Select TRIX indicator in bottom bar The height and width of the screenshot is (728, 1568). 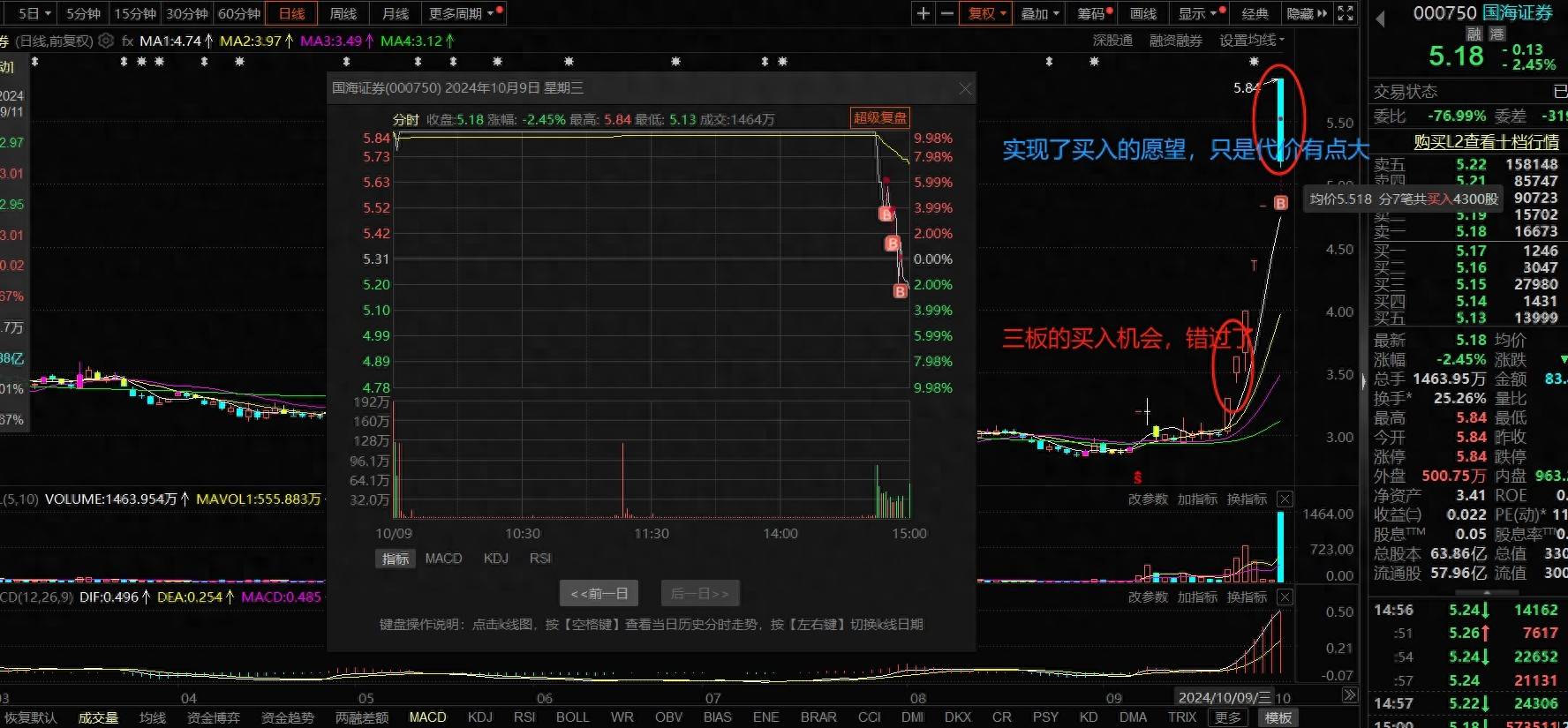[1181, 717]
